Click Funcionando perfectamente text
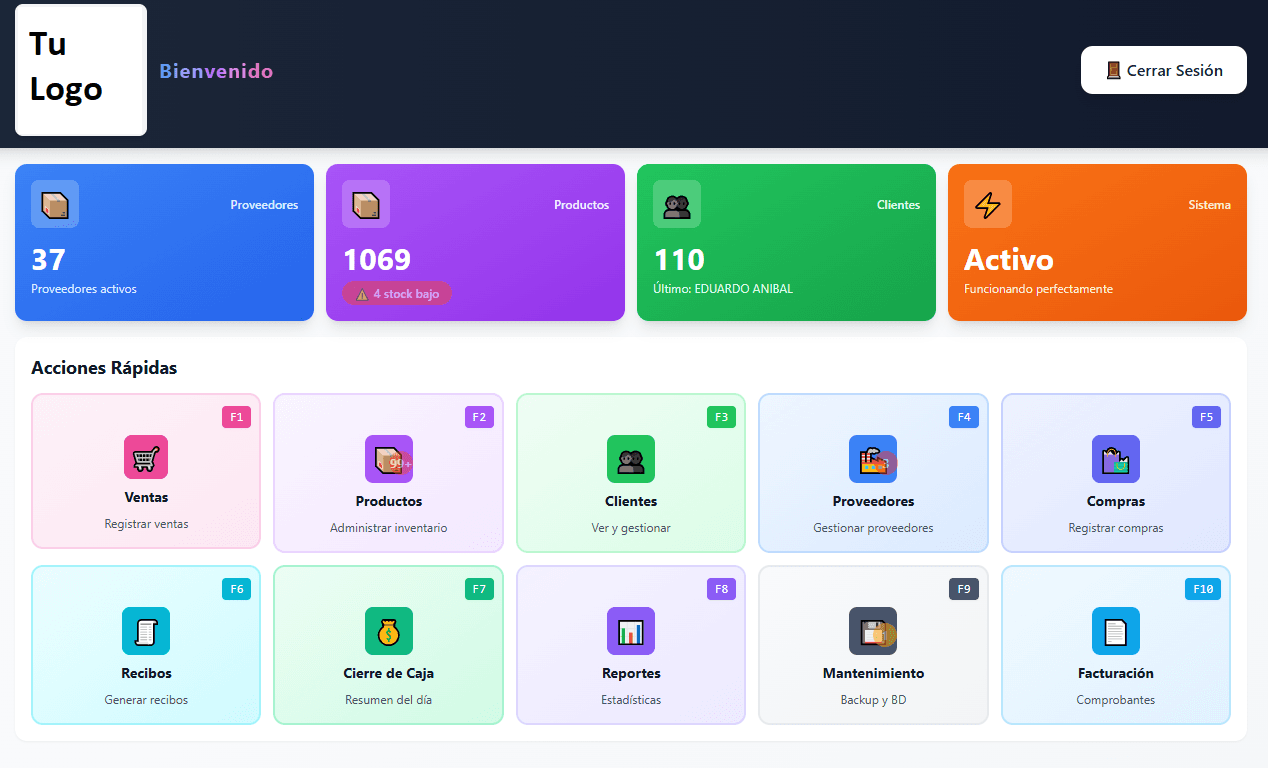 [x=1038, y=289]
